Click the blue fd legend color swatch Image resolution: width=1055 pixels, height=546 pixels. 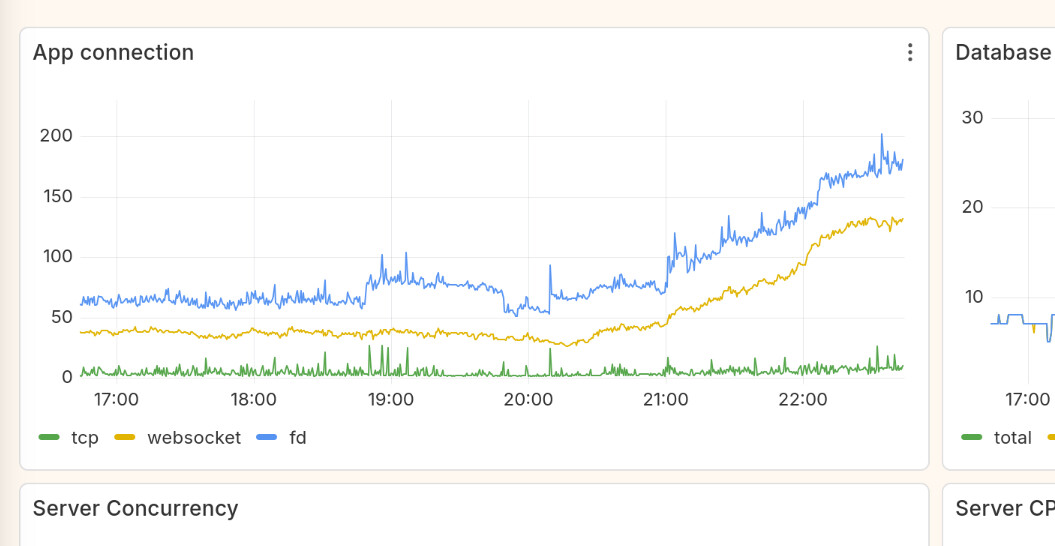[267, 437]
